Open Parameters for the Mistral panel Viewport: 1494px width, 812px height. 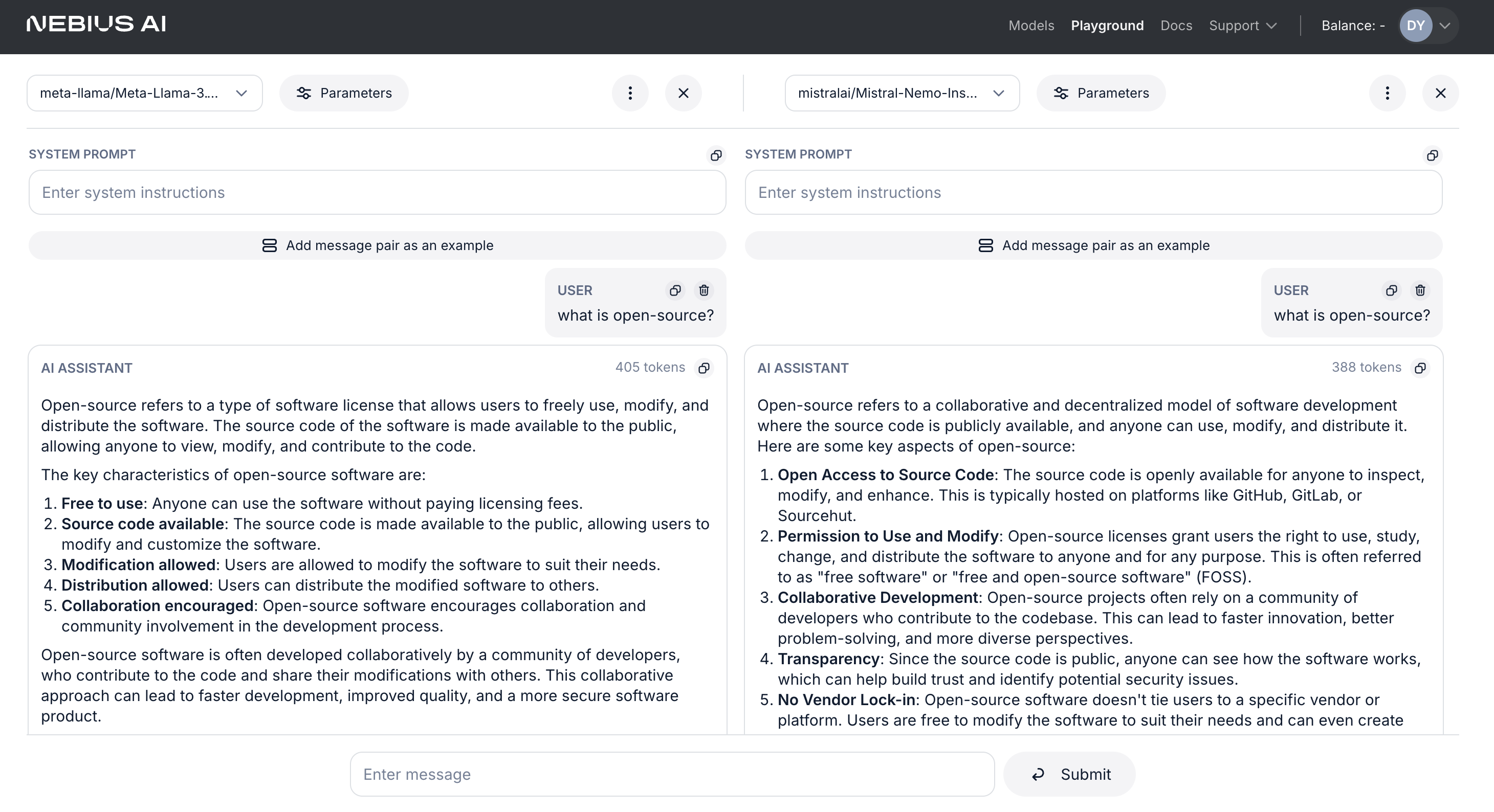click(1101, 93)
